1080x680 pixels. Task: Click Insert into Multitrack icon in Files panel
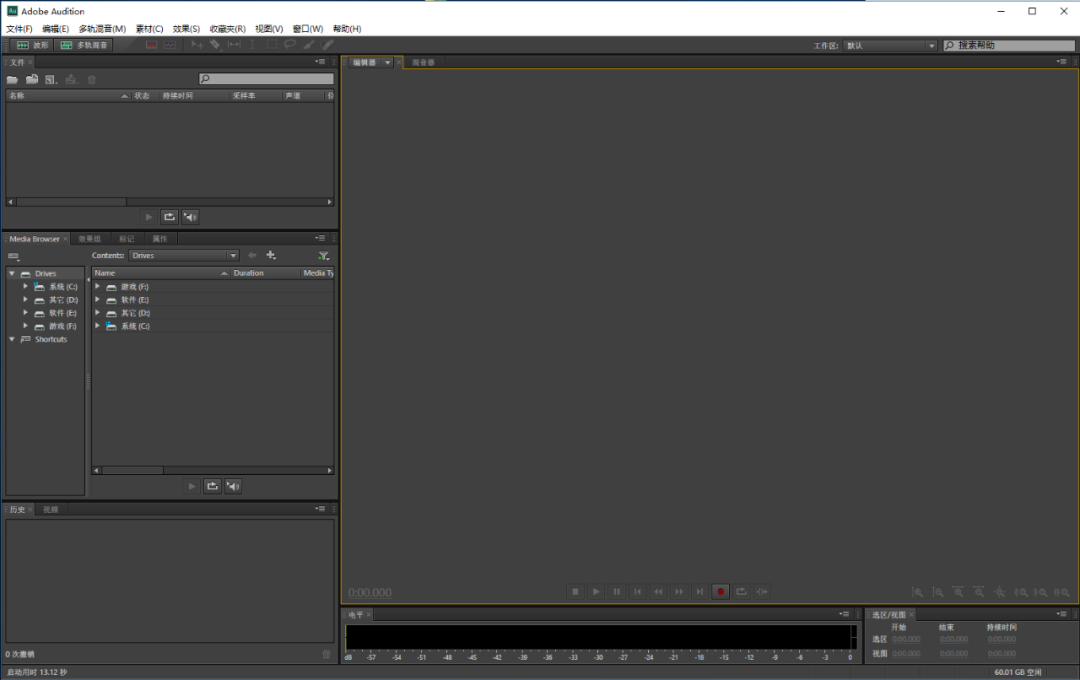[x=71, y=79]
